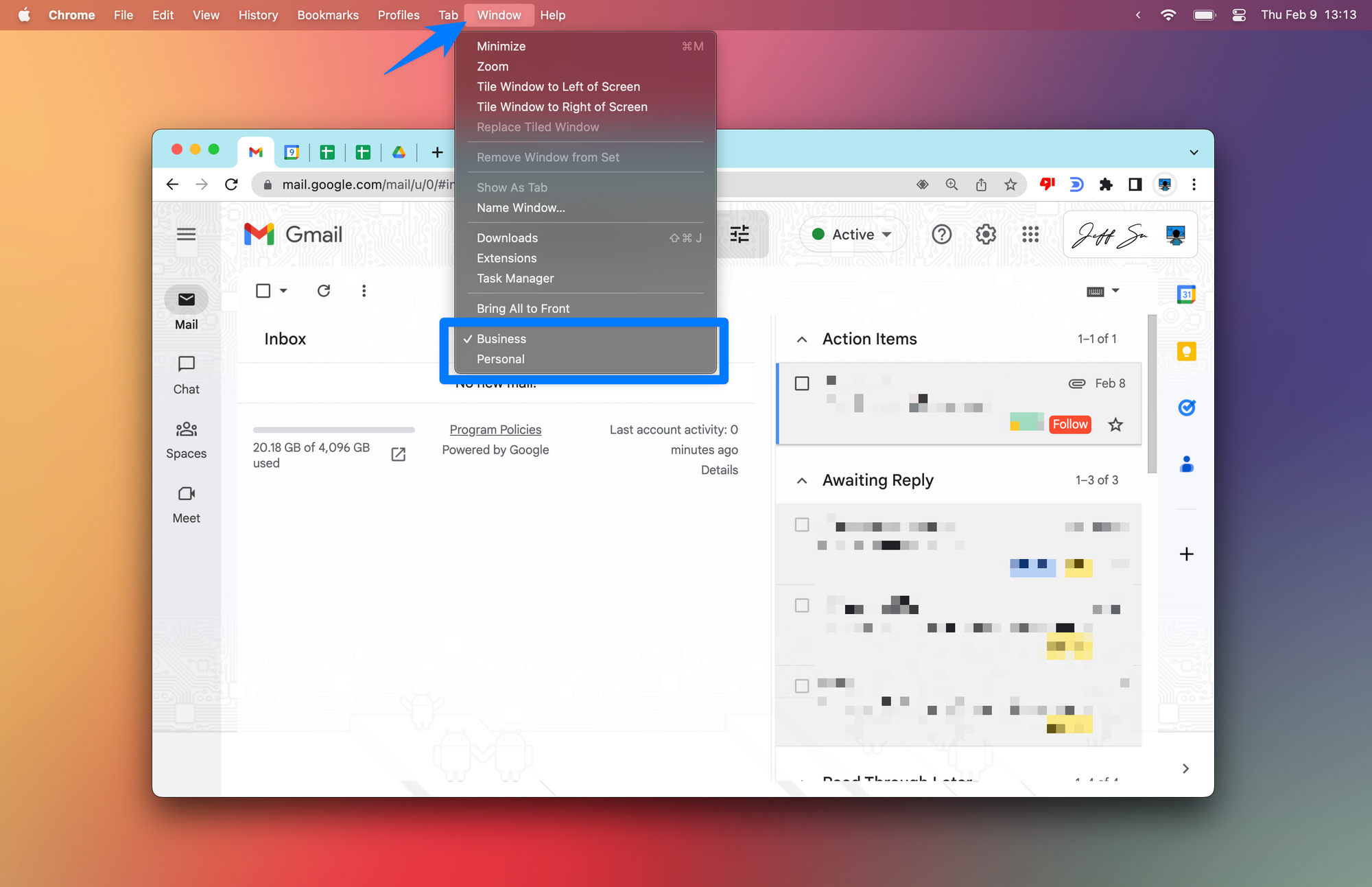This screenshot has height=887, width=1372.
Task: Tick the select all messages checkbox
Action: click(263, 290)
